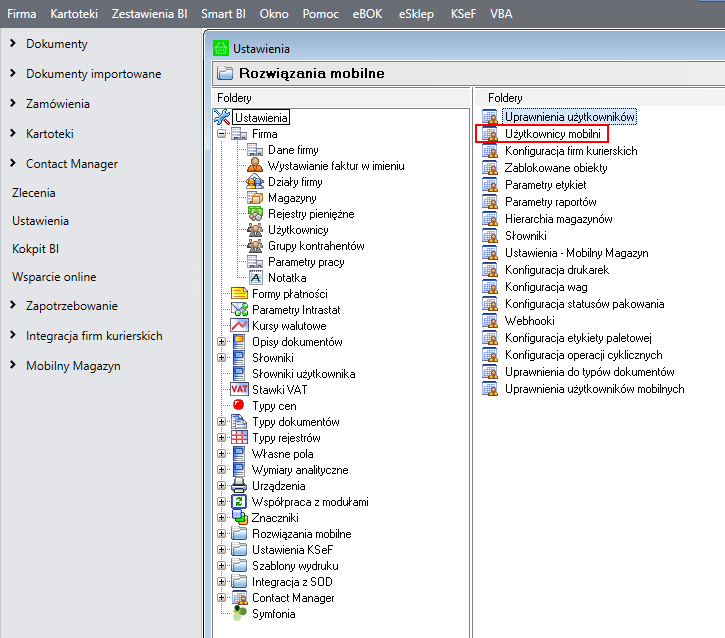Expand the Rozwiązania mobilne tree node
725x638 pixels.
click(222, 534)
